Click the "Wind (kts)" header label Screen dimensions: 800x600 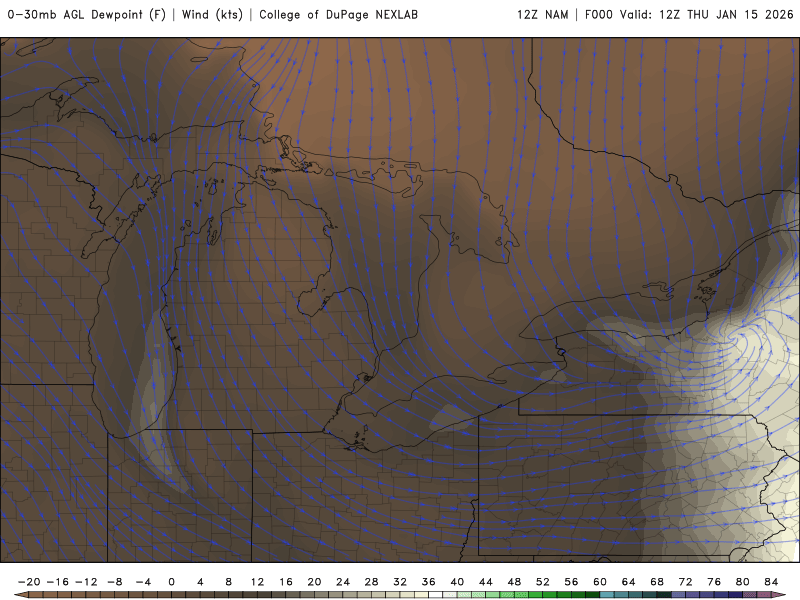(x=212, y=15)
